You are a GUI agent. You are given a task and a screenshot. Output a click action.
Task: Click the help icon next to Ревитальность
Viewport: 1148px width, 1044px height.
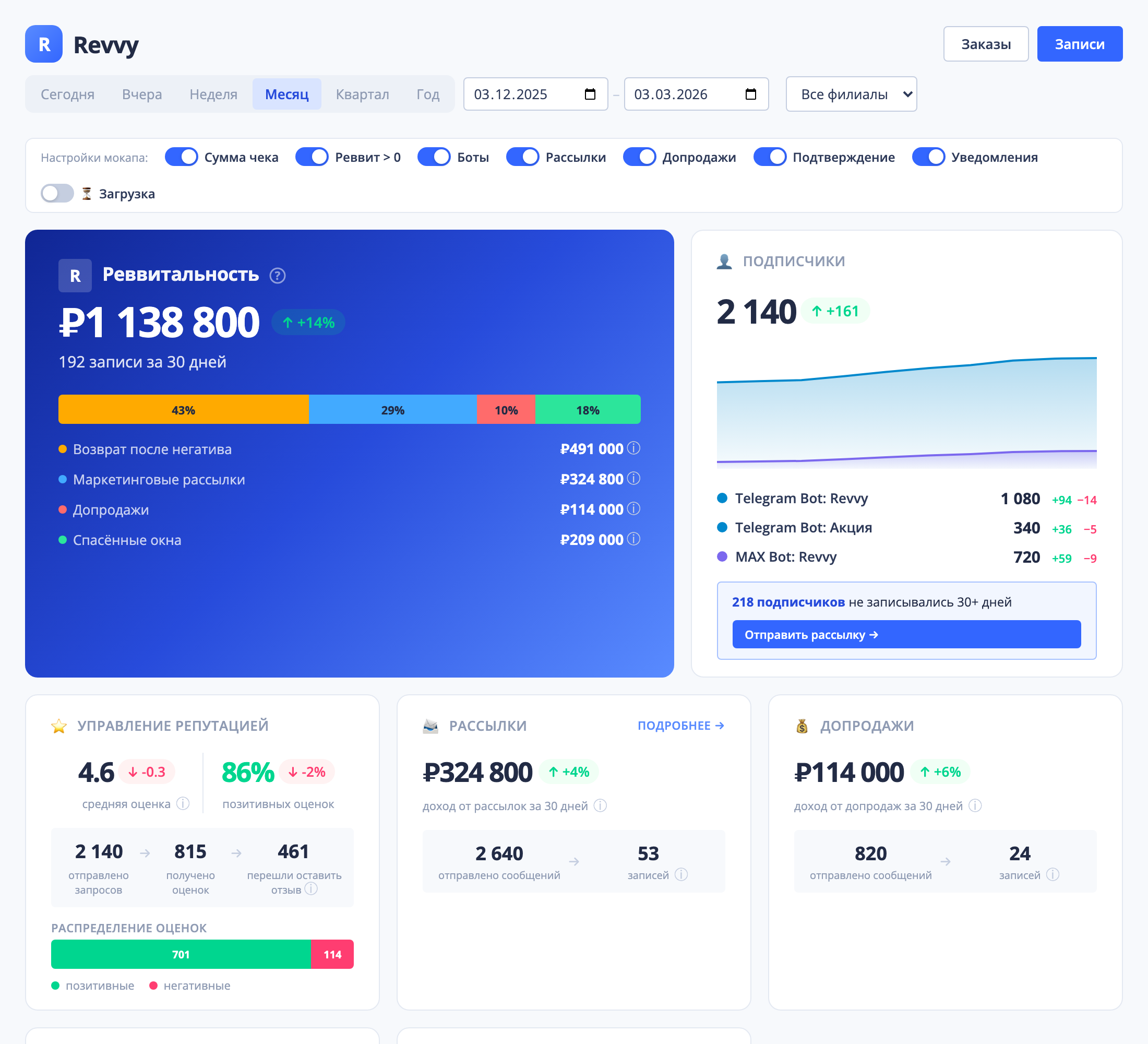tap(277, 276)
